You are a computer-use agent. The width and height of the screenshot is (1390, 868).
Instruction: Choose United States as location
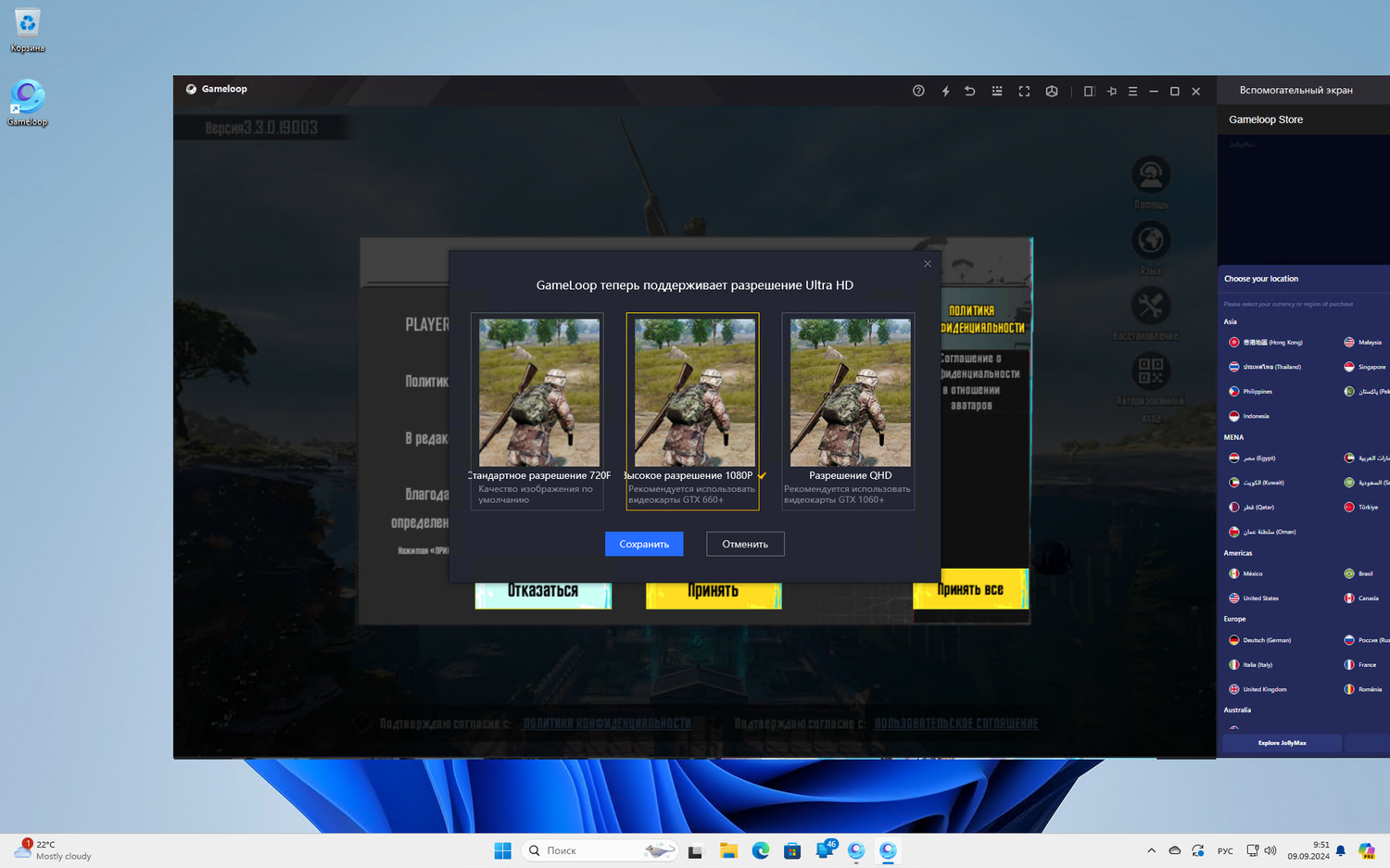point(1254,598)
